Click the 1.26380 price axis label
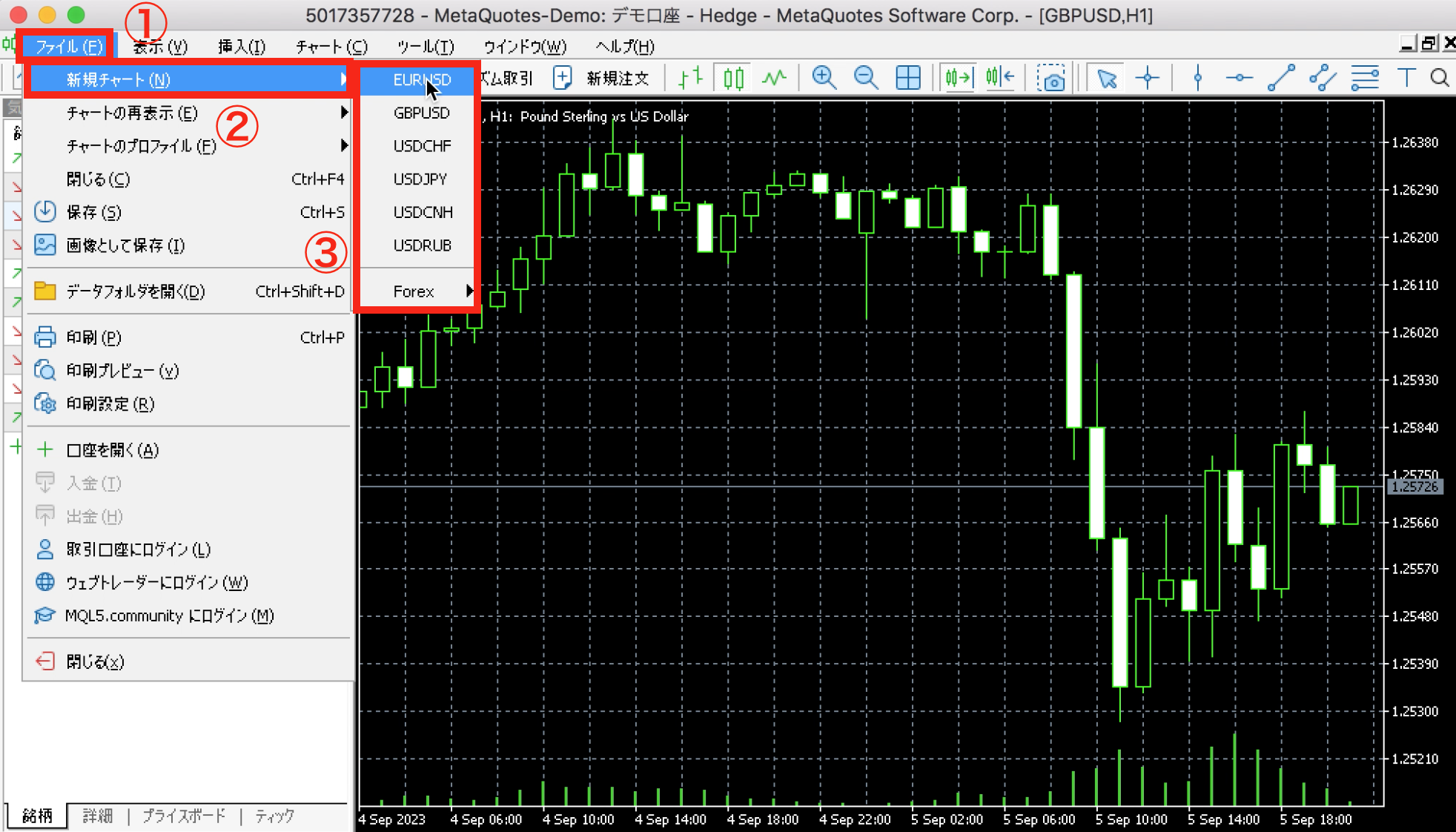Screen dimensions: 1456x832 pos(1414,142)
